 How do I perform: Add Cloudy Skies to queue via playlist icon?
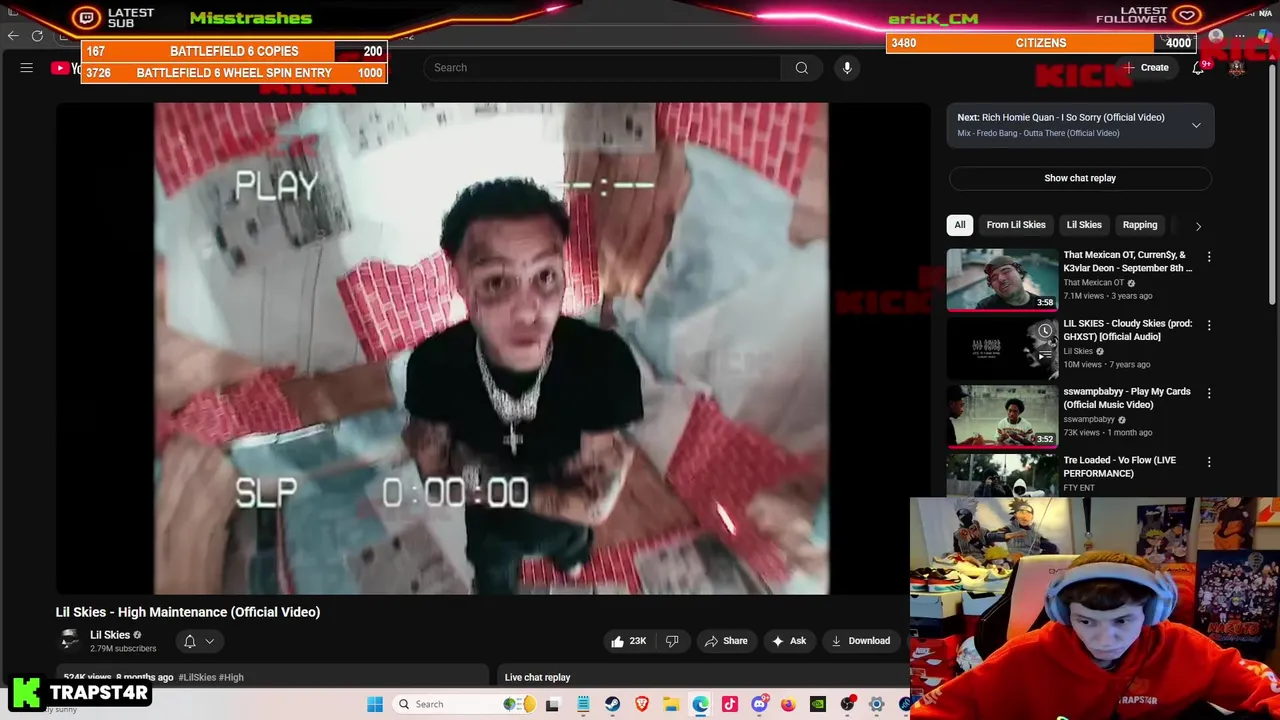pos(1045,354)
